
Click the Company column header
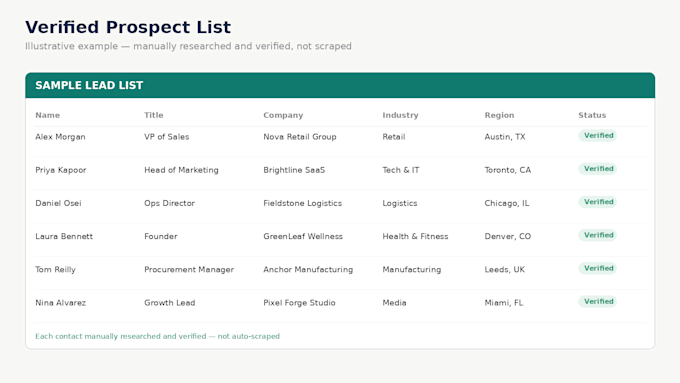tap(283, 115)
